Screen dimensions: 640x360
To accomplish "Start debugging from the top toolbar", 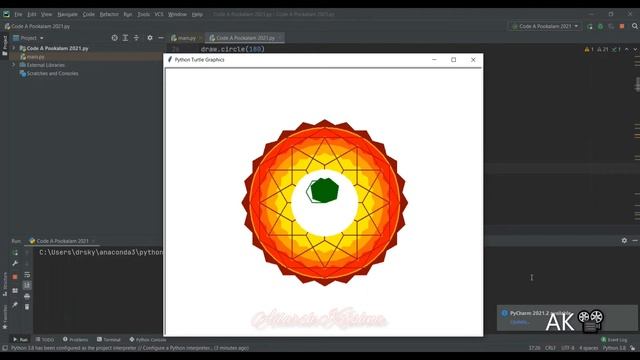I will click(x=600, y=26).
